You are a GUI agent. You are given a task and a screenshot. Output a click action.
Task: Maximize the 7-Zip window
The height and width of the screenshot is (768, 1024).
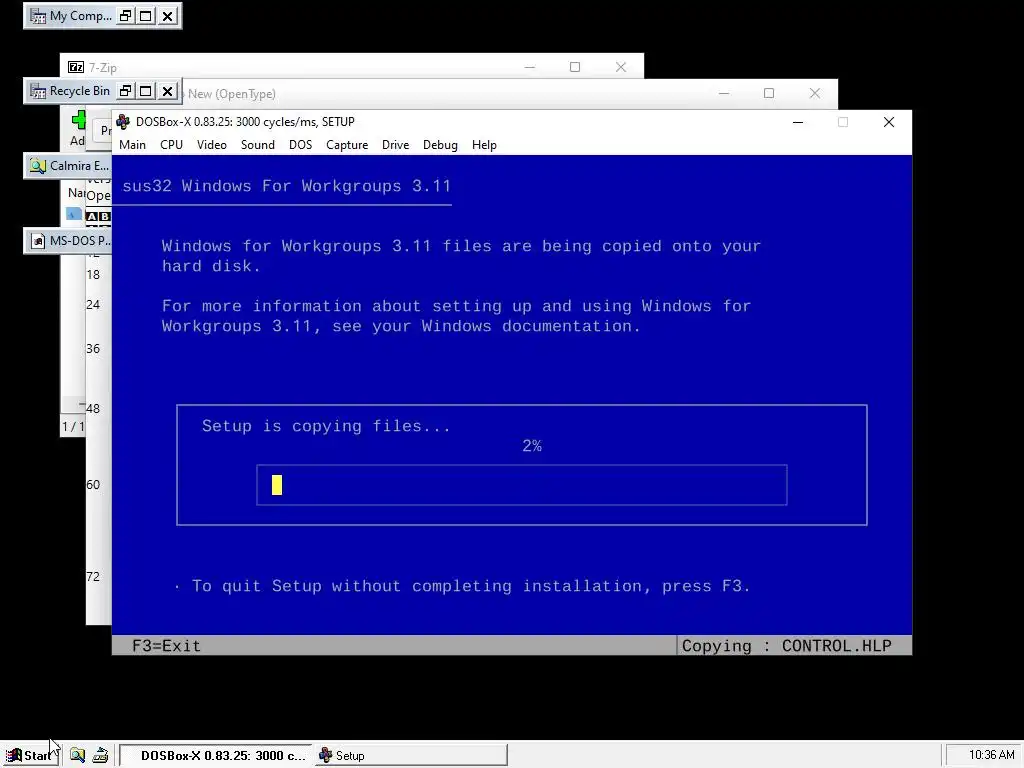click(x=575, y=67)
